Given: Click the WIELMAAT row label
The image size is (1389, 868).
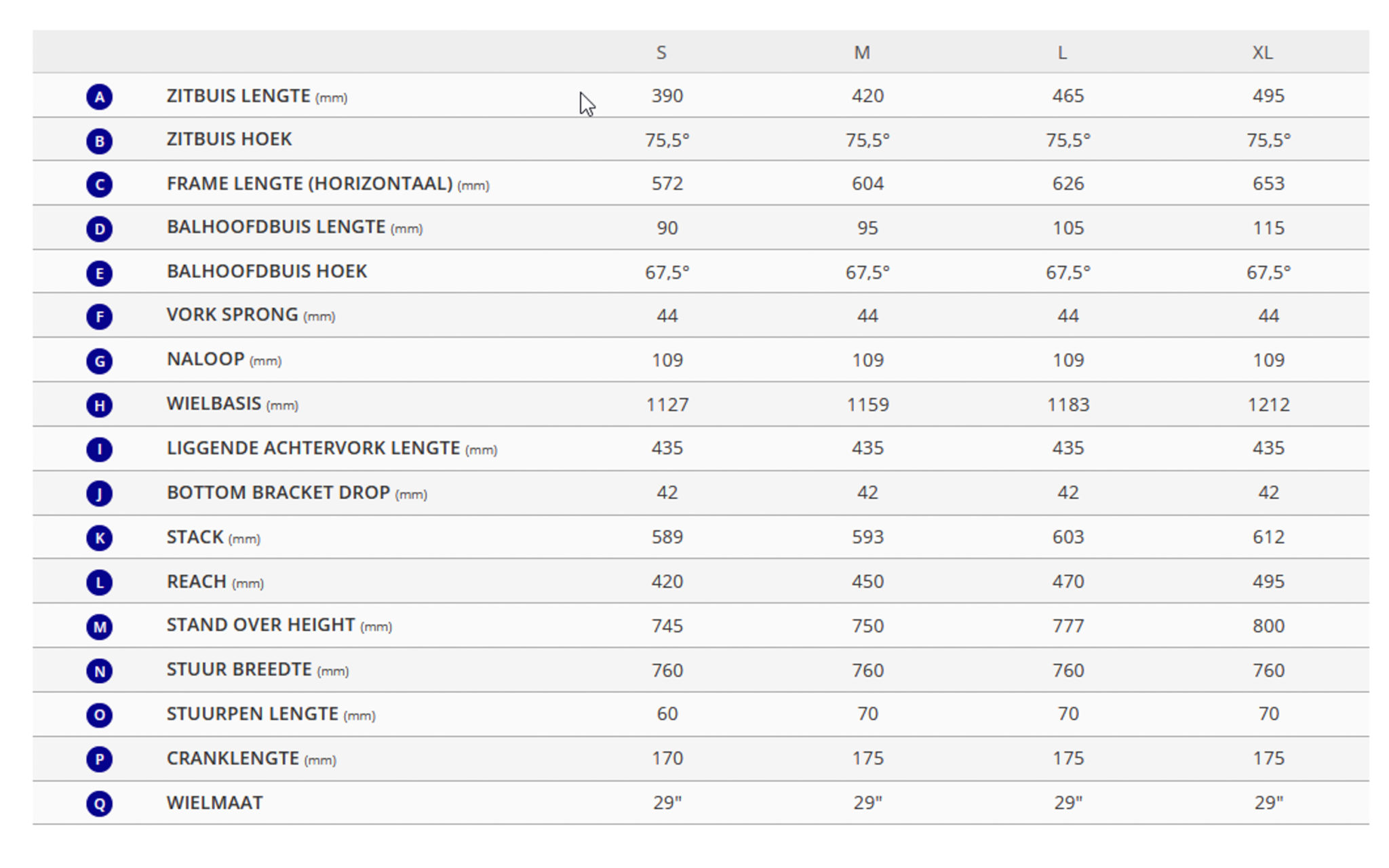Looking at the screenshot, I should coord(214,803).
